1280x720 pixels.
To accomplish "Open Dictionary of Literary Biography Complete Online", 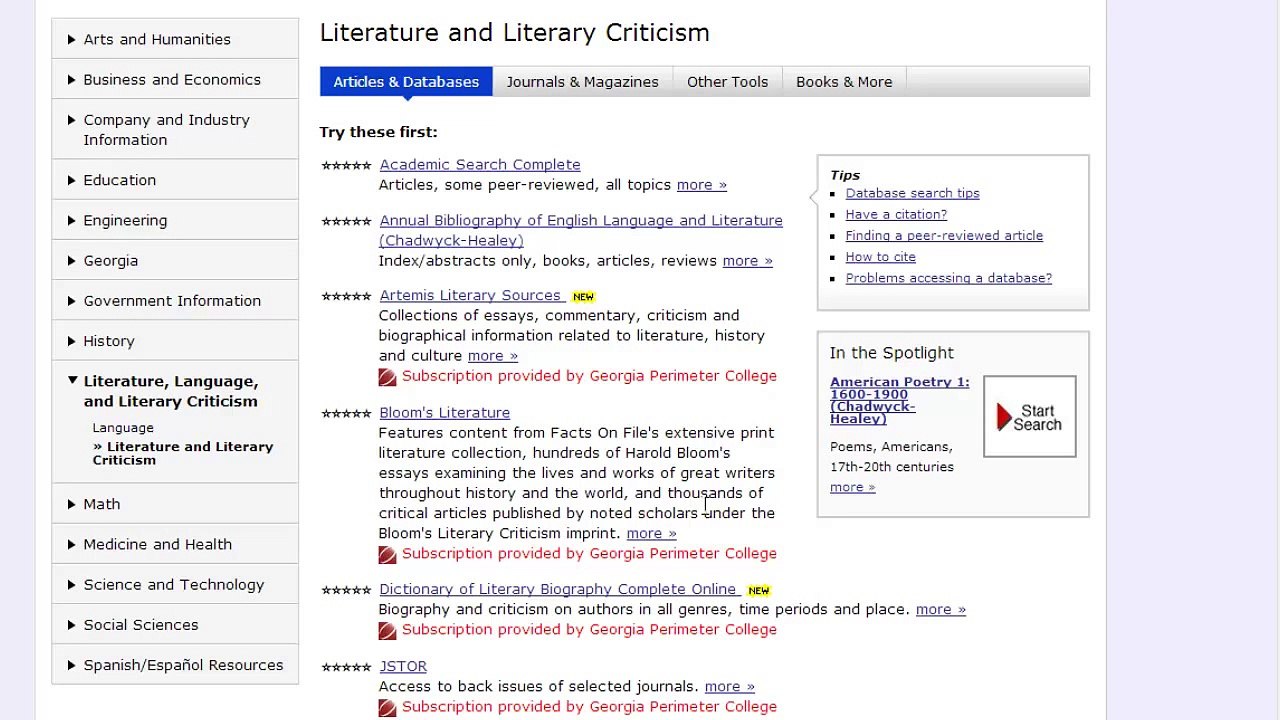I will [x=558, y=589].
